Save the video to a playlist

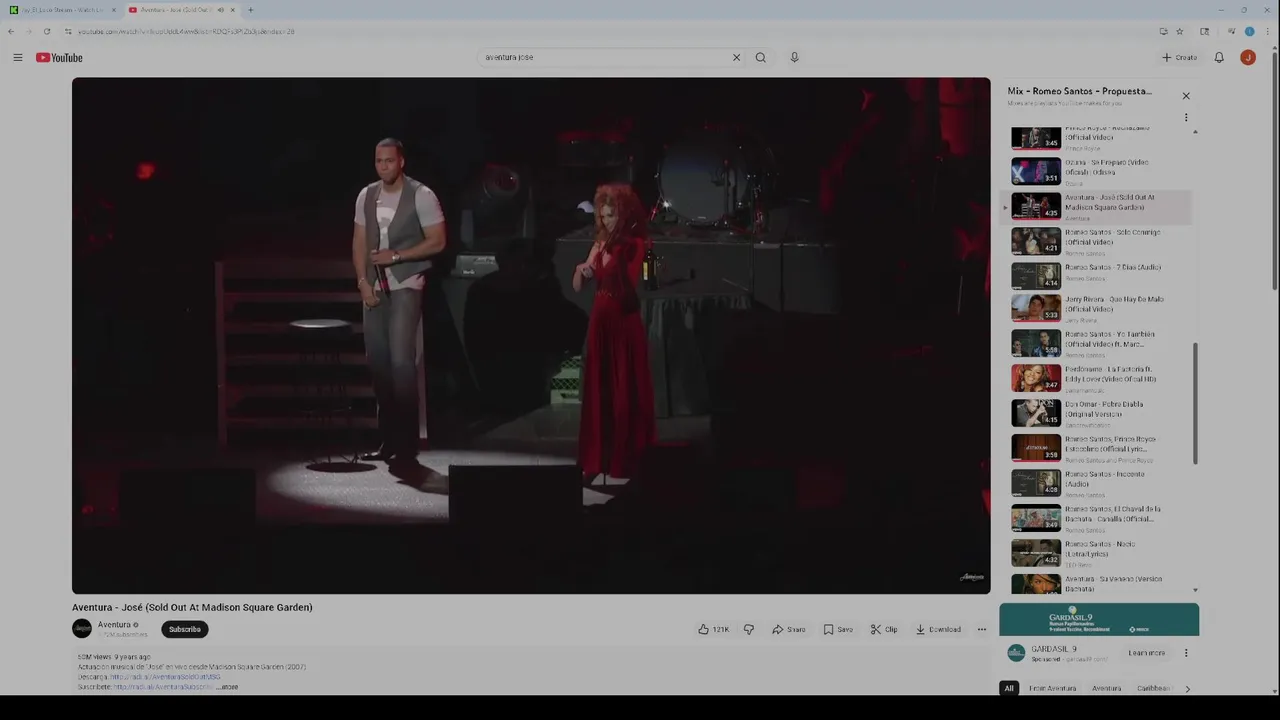point(838,630)
